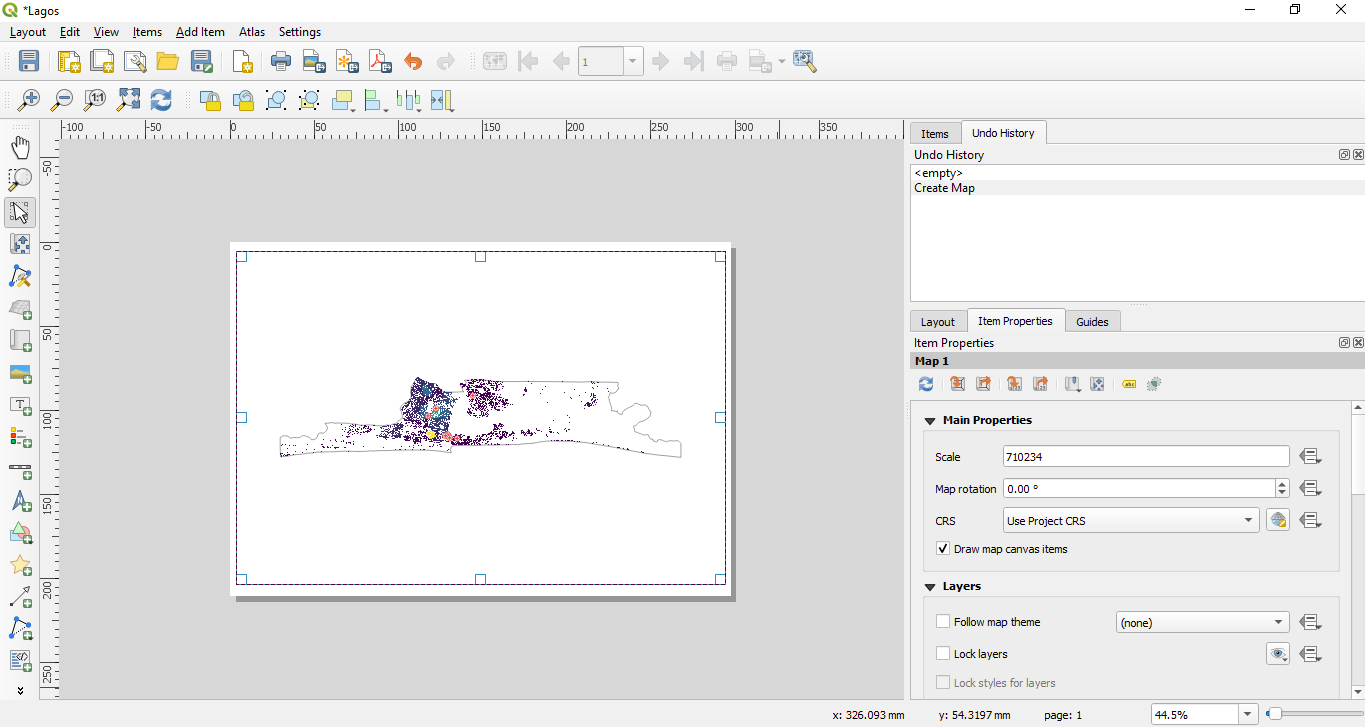Open the Layout Manager
Image resolution: width=1365 pixels, height=727 pixels.
135,61
